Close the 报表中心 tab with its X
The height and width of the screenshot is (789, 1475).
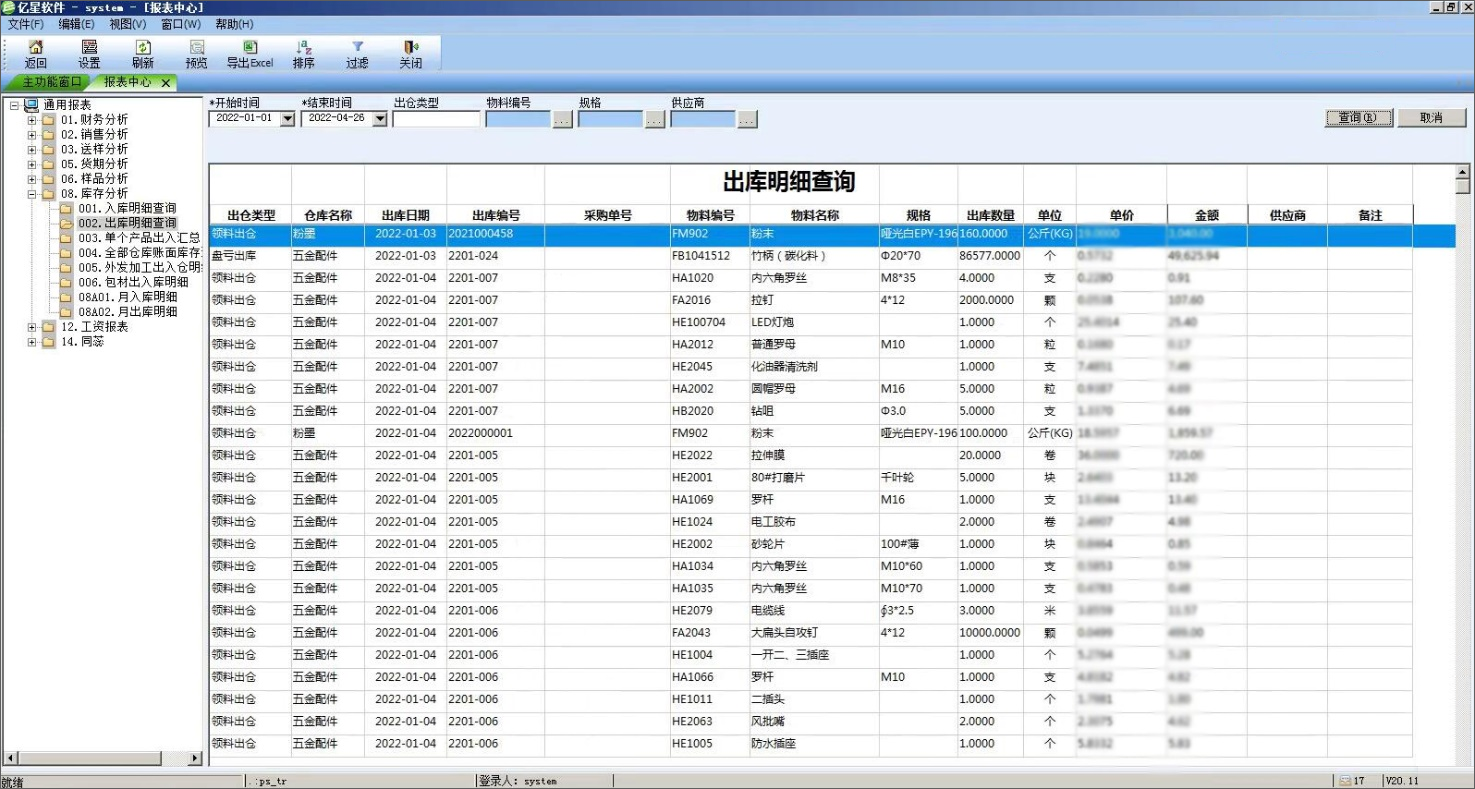pos(166,83)
